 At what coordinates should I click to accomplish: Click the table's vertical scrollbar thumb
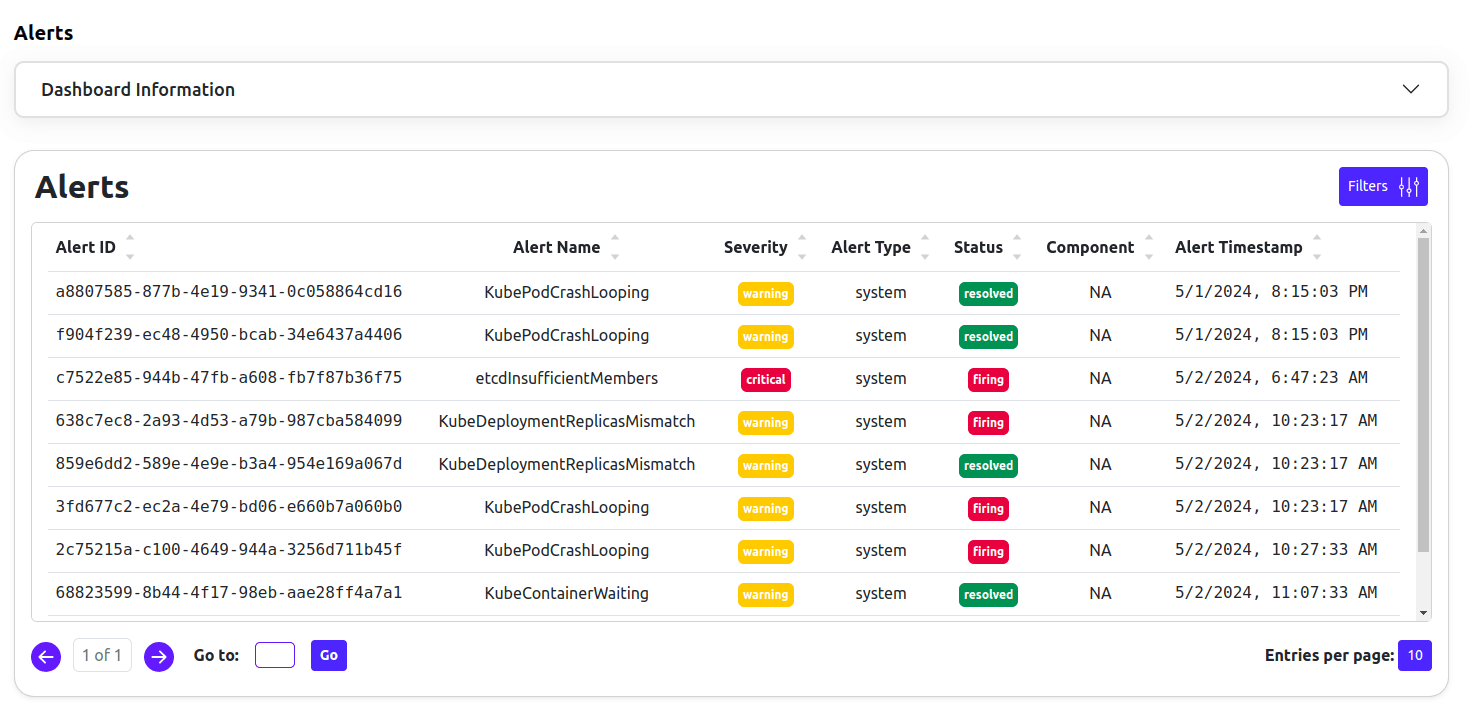(x=1424, y=395)
